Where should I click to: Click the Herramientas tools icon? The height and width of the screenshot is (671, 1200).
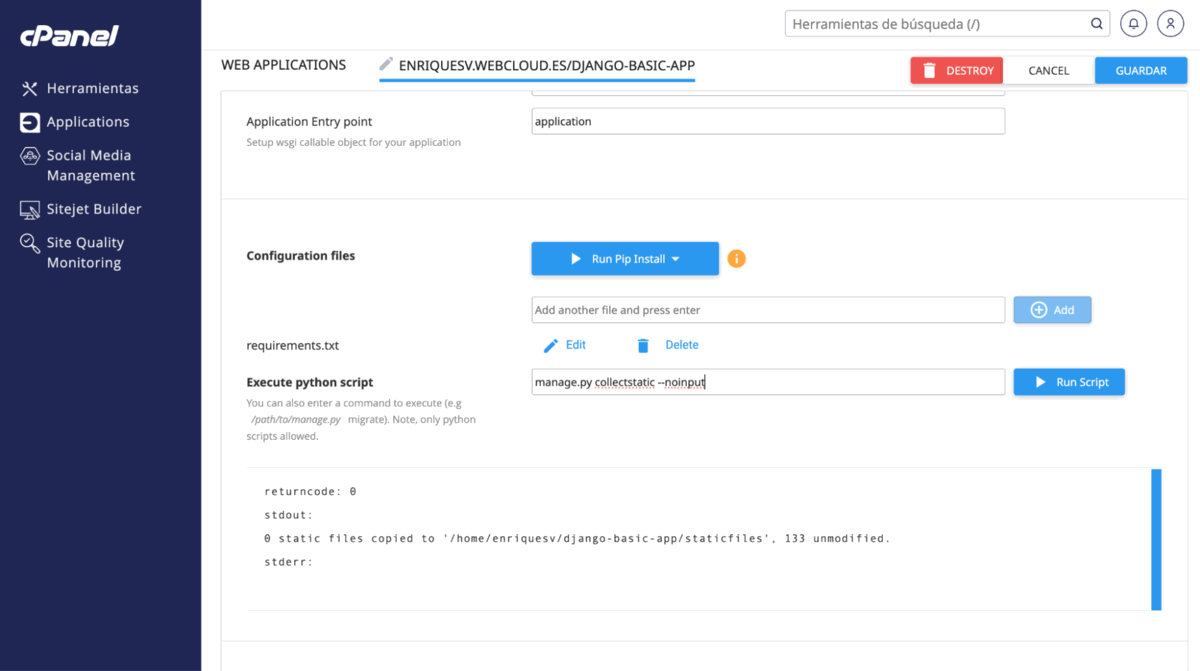click(30, 89)
